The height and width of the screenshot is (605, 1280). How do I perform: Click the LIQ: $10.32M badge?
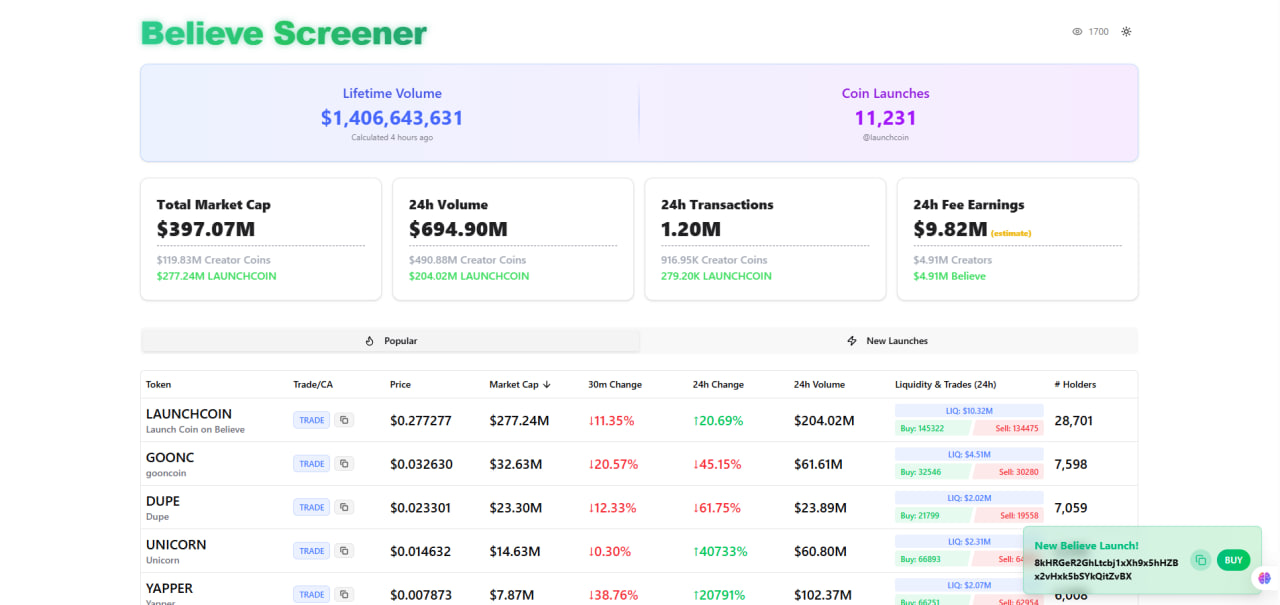(969, 411)
